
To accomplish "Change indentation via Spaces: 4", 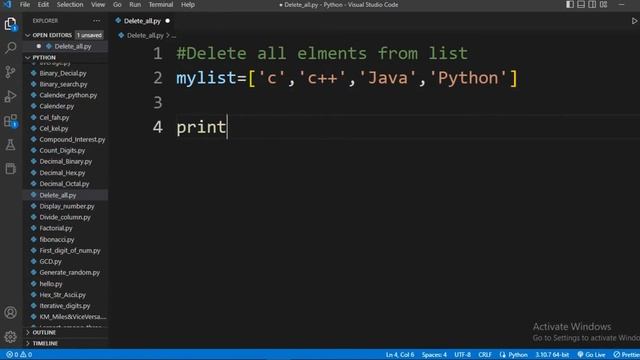I will pos(434,355).
